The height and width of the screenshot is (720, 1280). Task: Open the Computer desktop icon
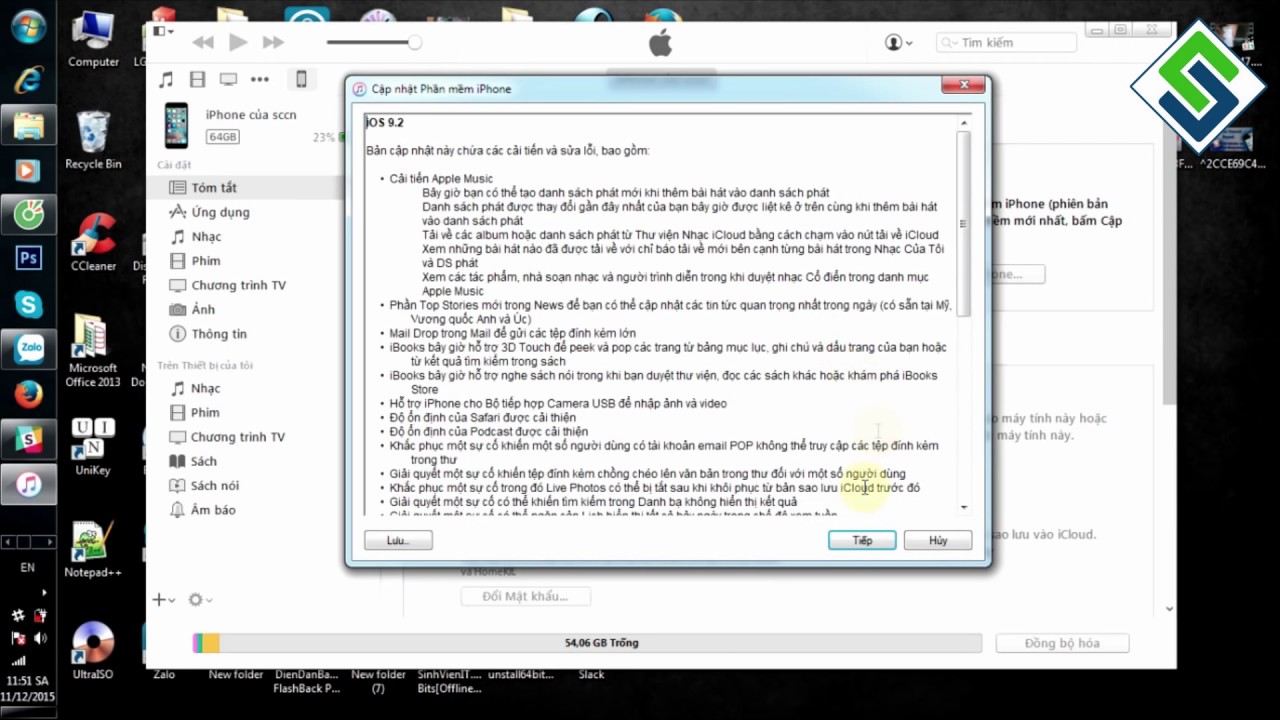click(93, 41)
